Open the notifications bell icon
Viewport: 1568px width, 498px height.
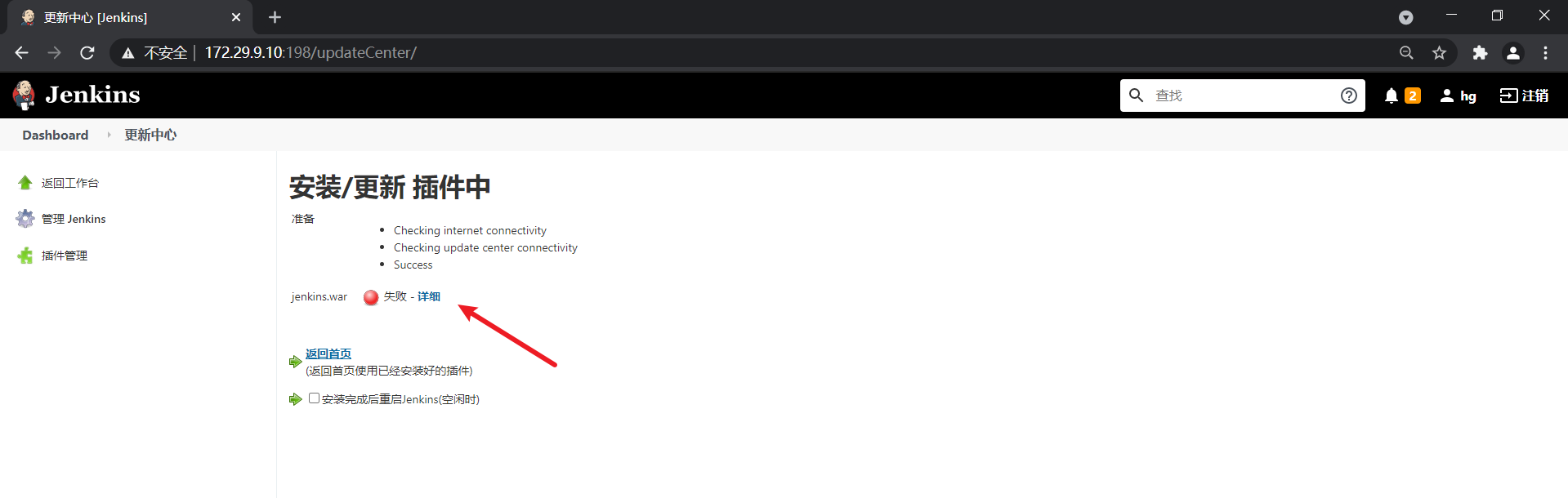click(1392, 96)
